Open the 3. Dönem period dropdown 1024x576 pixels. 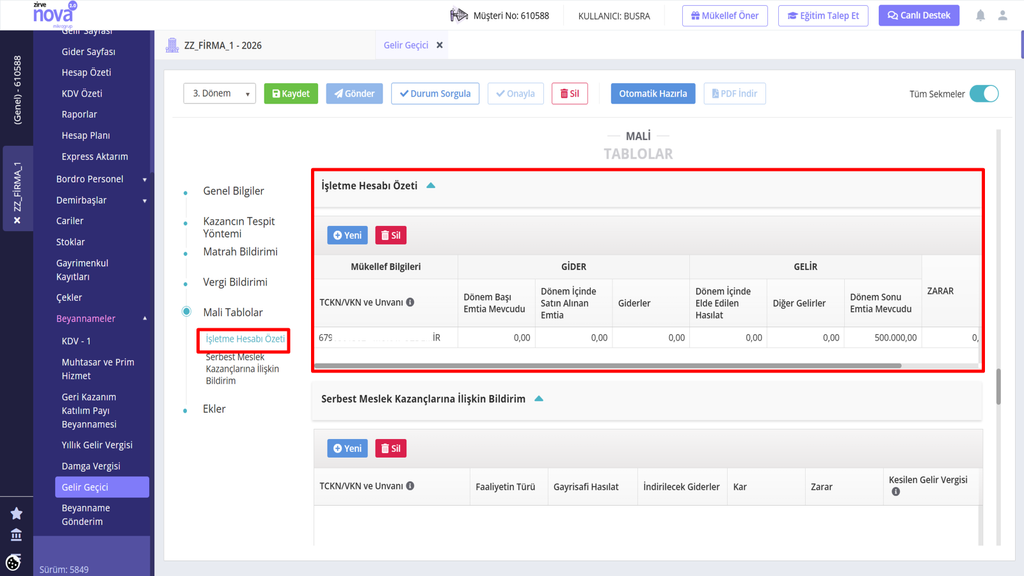219,93
